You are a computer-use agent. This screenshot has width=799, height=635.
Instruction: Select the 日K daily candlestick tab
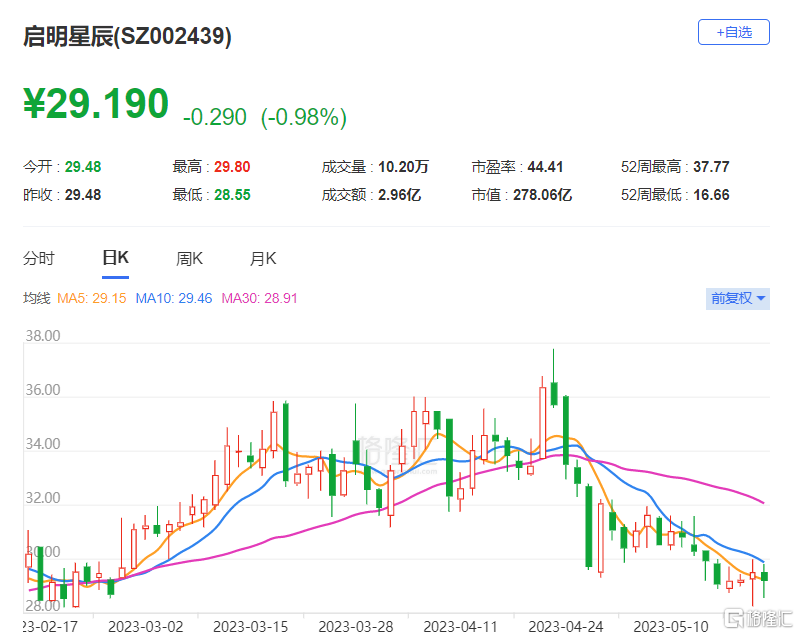115,258
